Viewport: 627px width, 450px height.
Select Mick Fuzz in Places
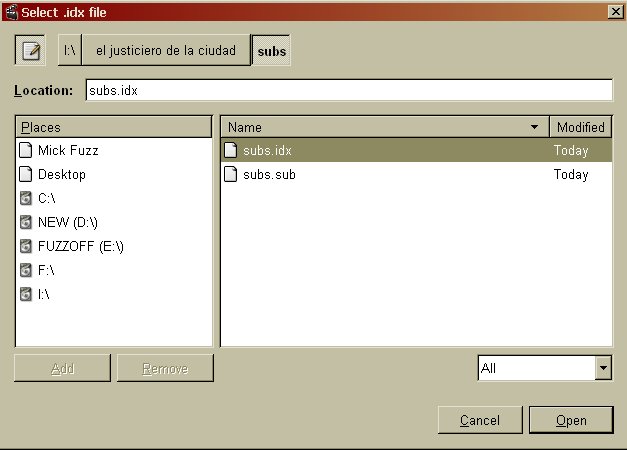click(114, 150)
